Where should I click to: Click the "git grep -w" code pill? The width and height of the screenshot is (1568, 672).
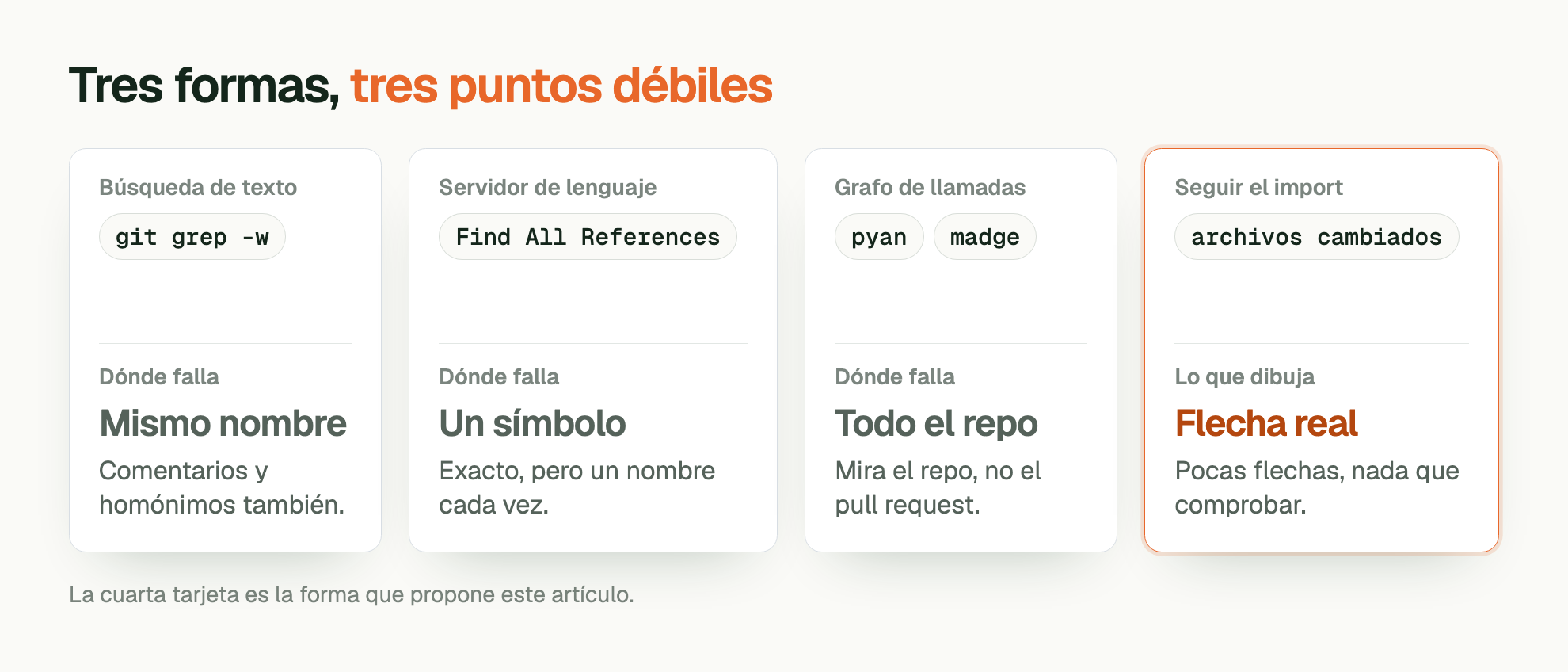[x=192, y=237]
